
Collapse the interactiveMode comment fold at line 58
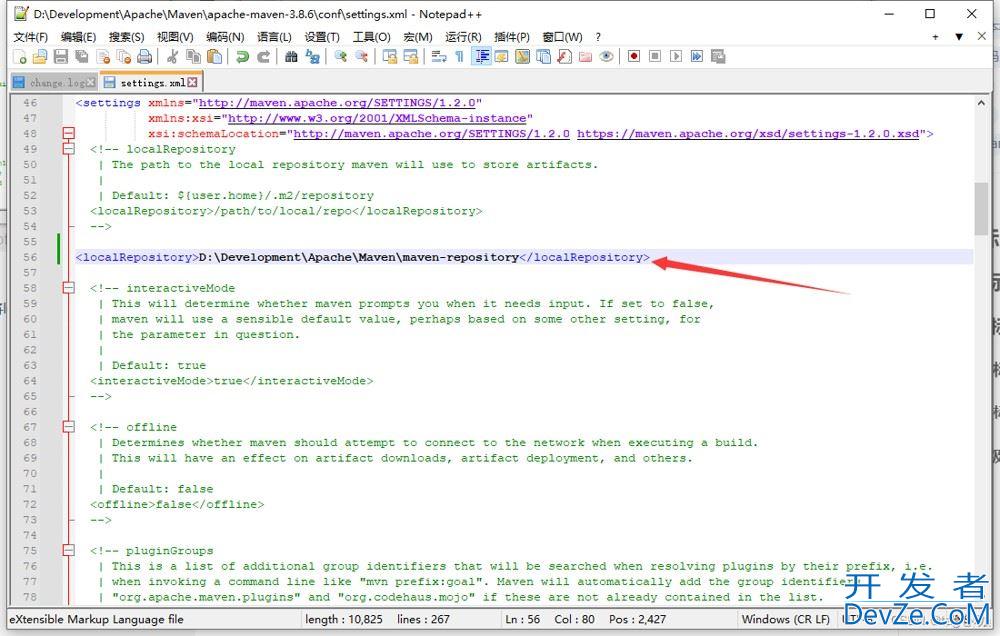point(68,288)
